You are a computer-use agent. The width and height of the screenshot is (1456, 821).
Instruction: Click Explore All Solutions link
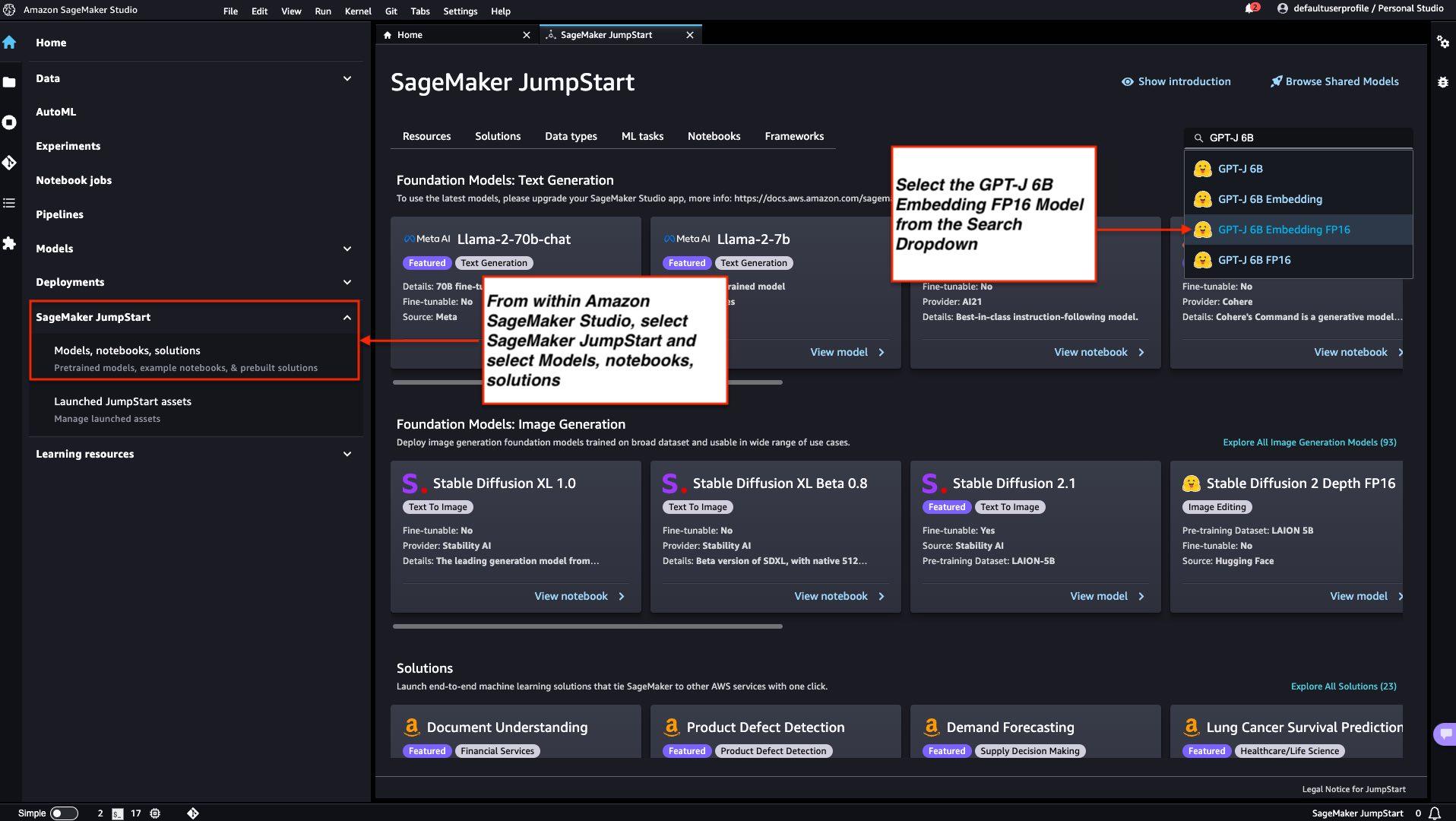[x=1344, y=686]
